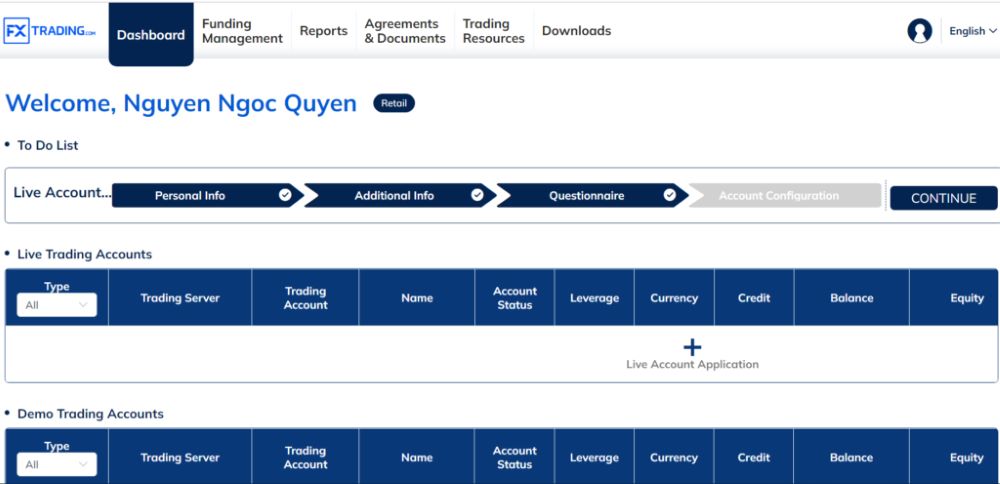Viewport: 1000px width, 484px height.
Task: Open Type filter dropdown in Live Trading Accounts
Action: click(57, 305)
